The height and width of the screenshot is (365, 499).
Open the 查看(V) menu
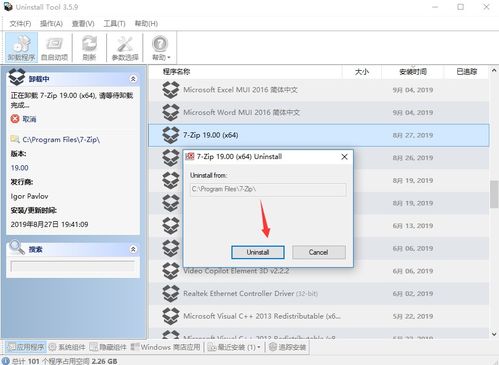pos(83,23)
